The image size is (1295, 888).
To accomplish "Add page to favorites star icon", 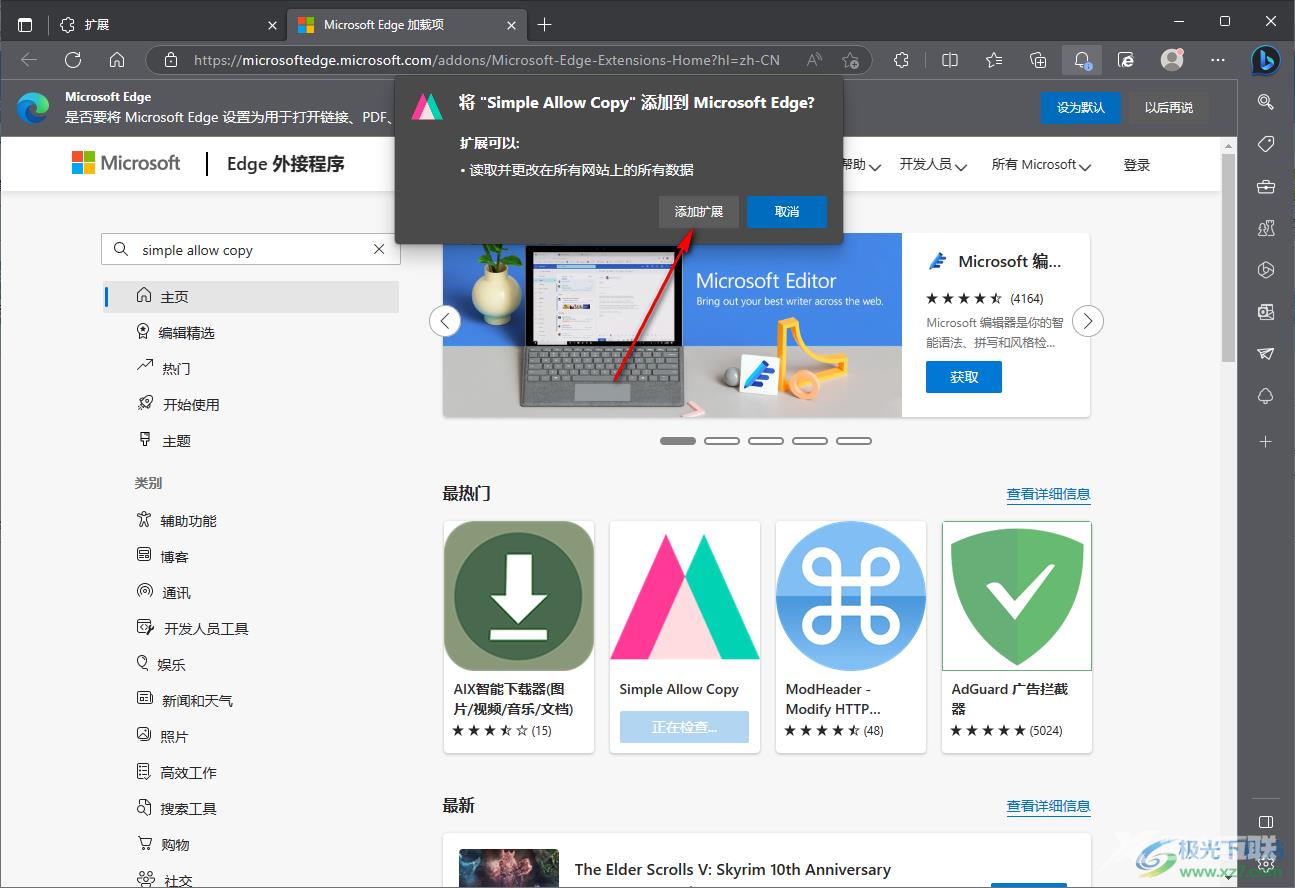I will coord(850,60).
